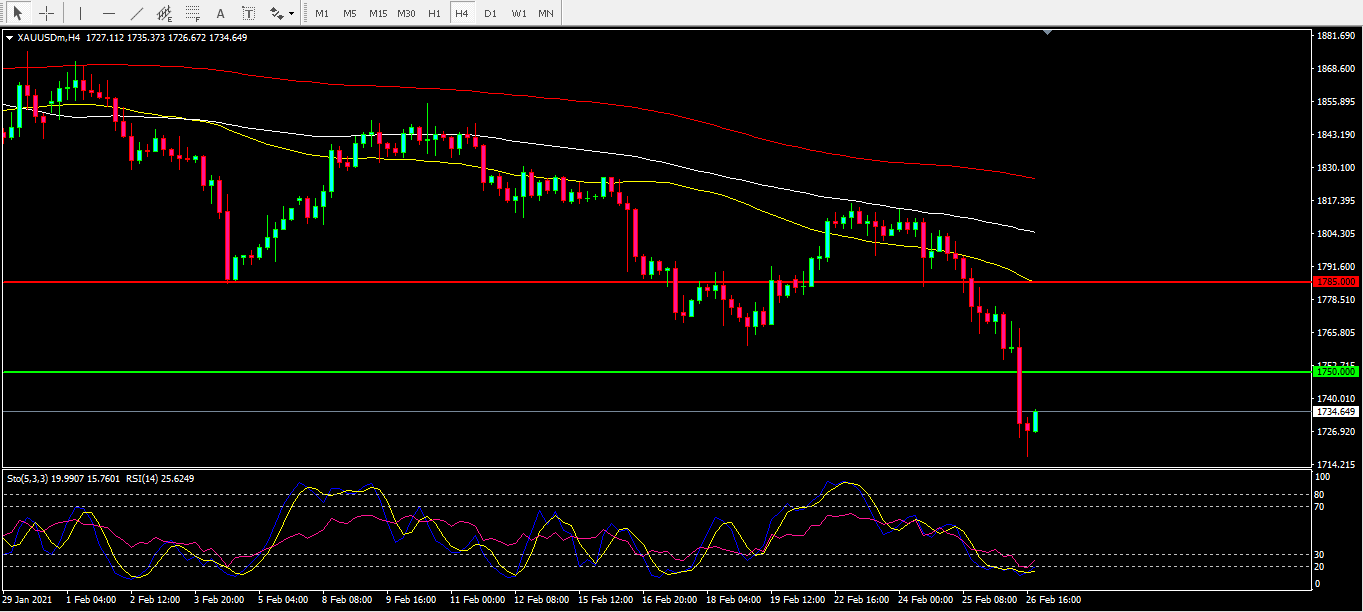Choose the trendline drawing tool

coord(137,13)
